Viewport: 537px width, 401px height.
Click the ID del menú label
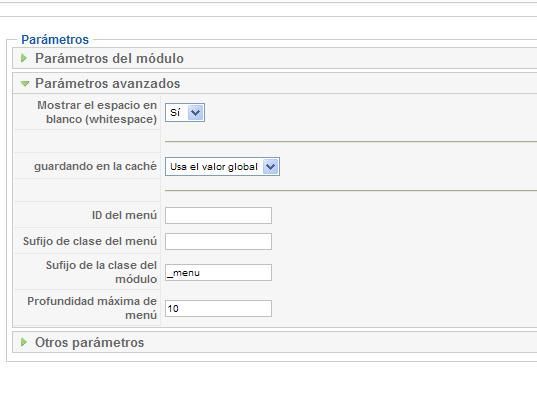(x=124, y=215)
